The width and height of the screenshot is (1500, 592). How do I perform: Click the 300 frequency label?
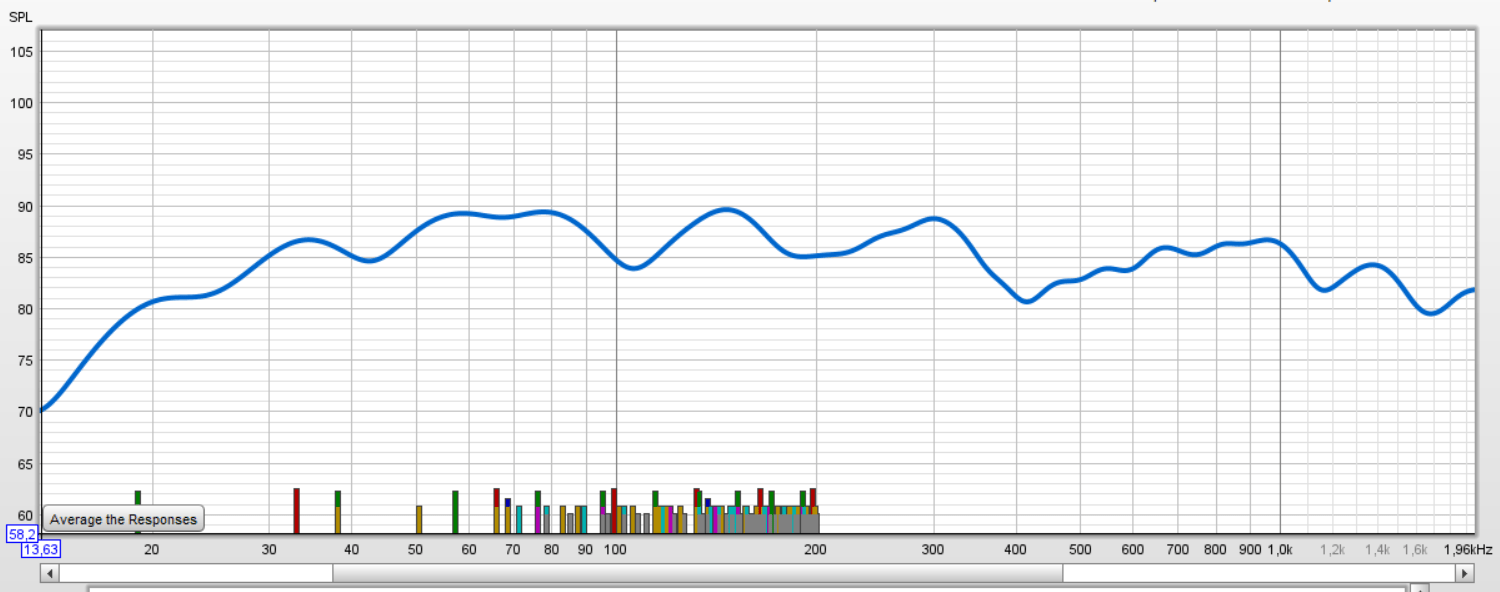click(933, 549)
